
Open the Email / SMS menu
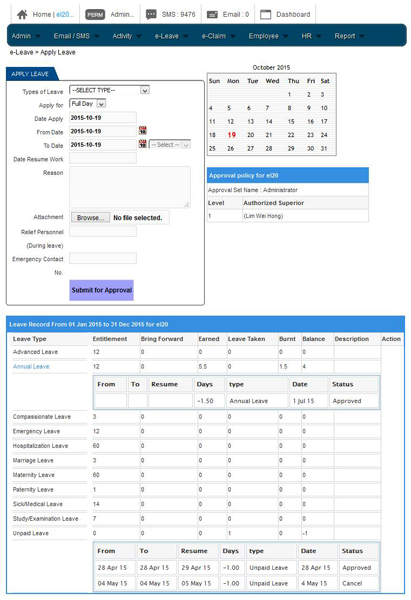(76, 36)
